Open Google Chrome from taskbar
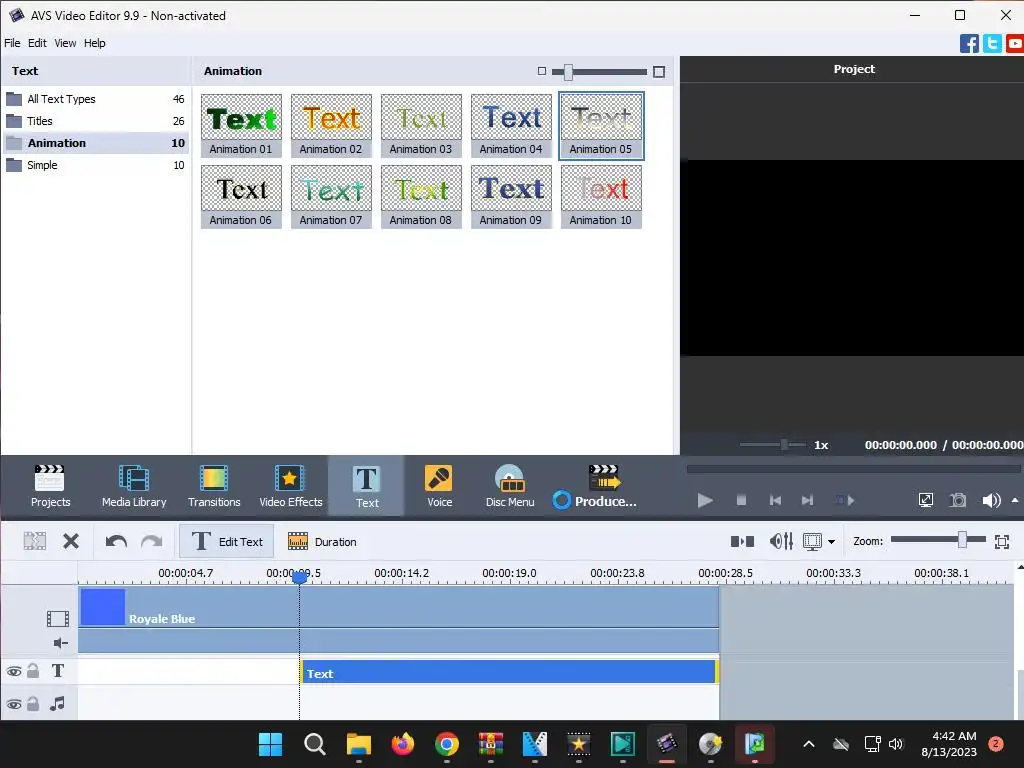This screenshot has height=768, width=1024. coord(447,744)
